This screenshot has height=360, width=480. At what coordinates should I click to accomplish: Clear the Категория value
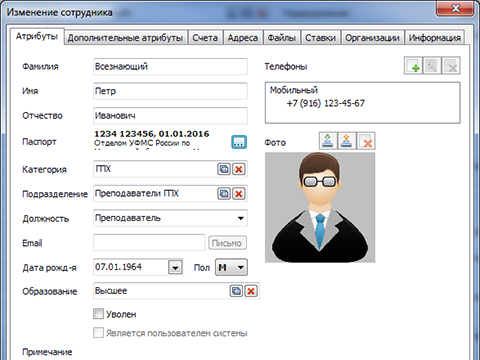point(239,169)
